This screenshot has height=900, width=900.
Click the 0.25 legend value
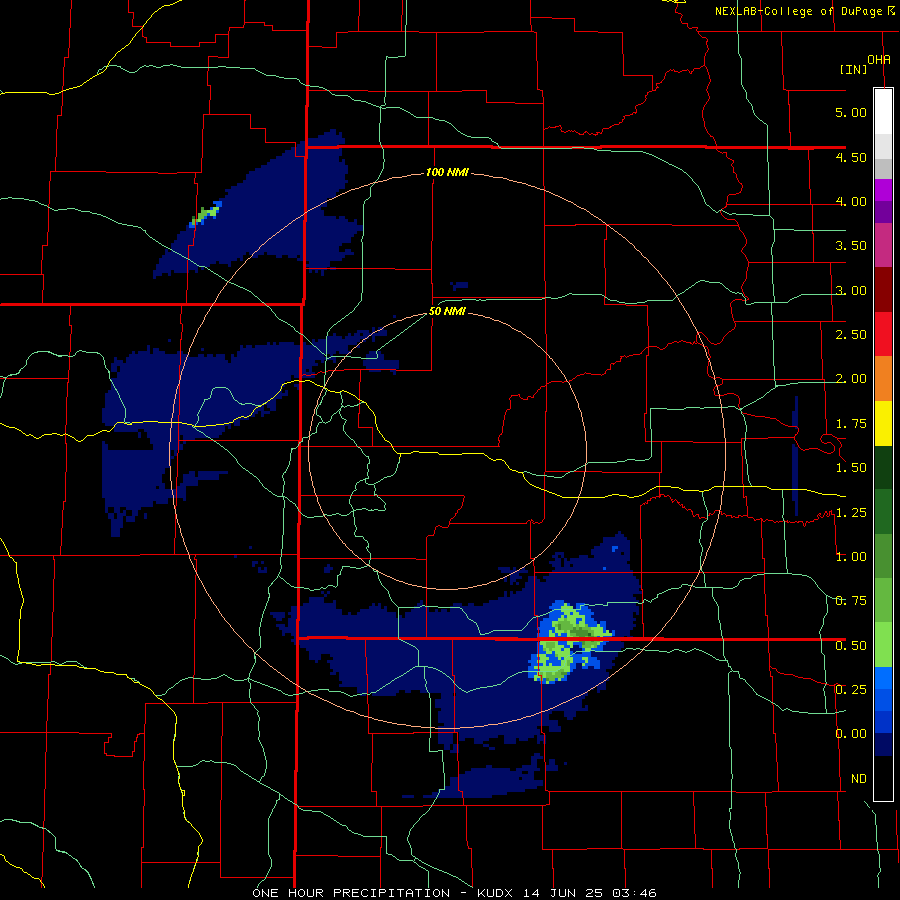tap(851, 689)
